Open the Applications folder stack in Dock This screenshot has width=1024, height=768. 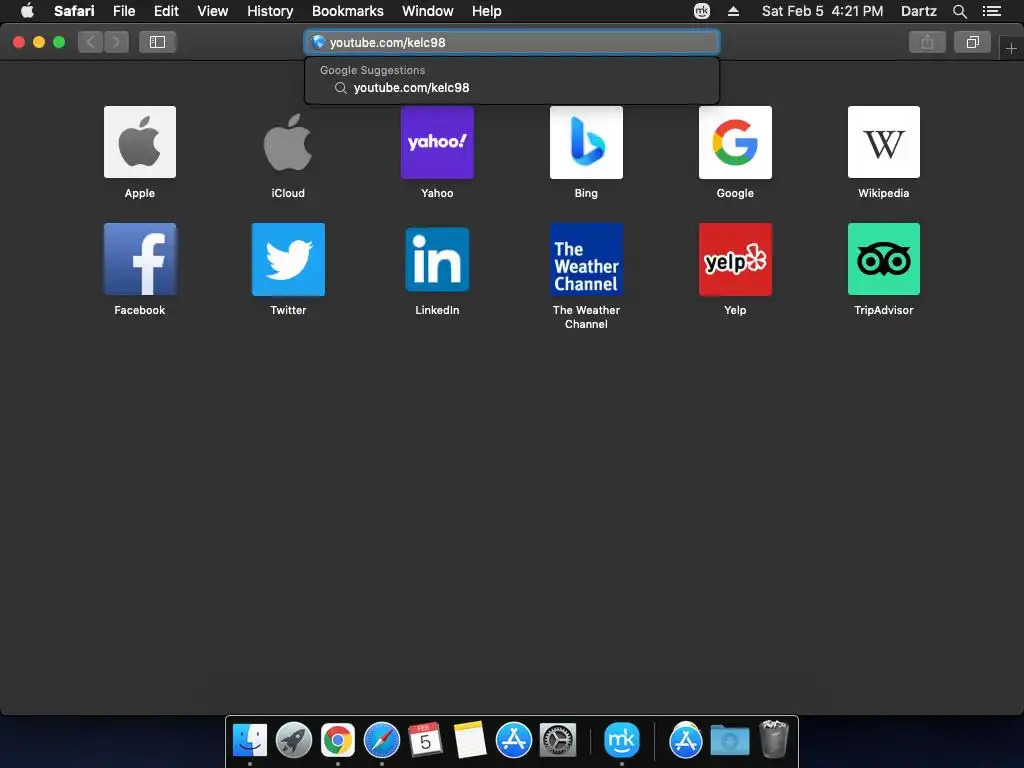click(x=686, y=741)
